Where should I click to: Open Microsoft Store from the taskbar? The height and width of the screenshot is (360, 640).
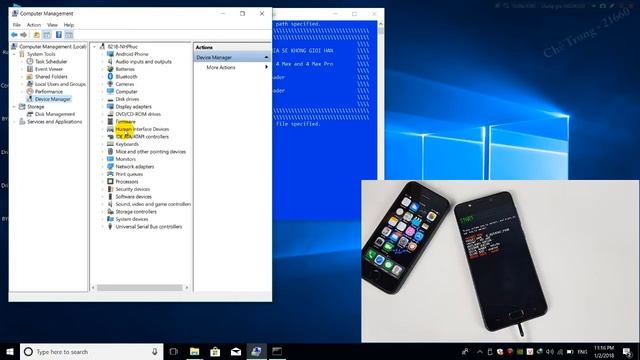tap(215, 351)
